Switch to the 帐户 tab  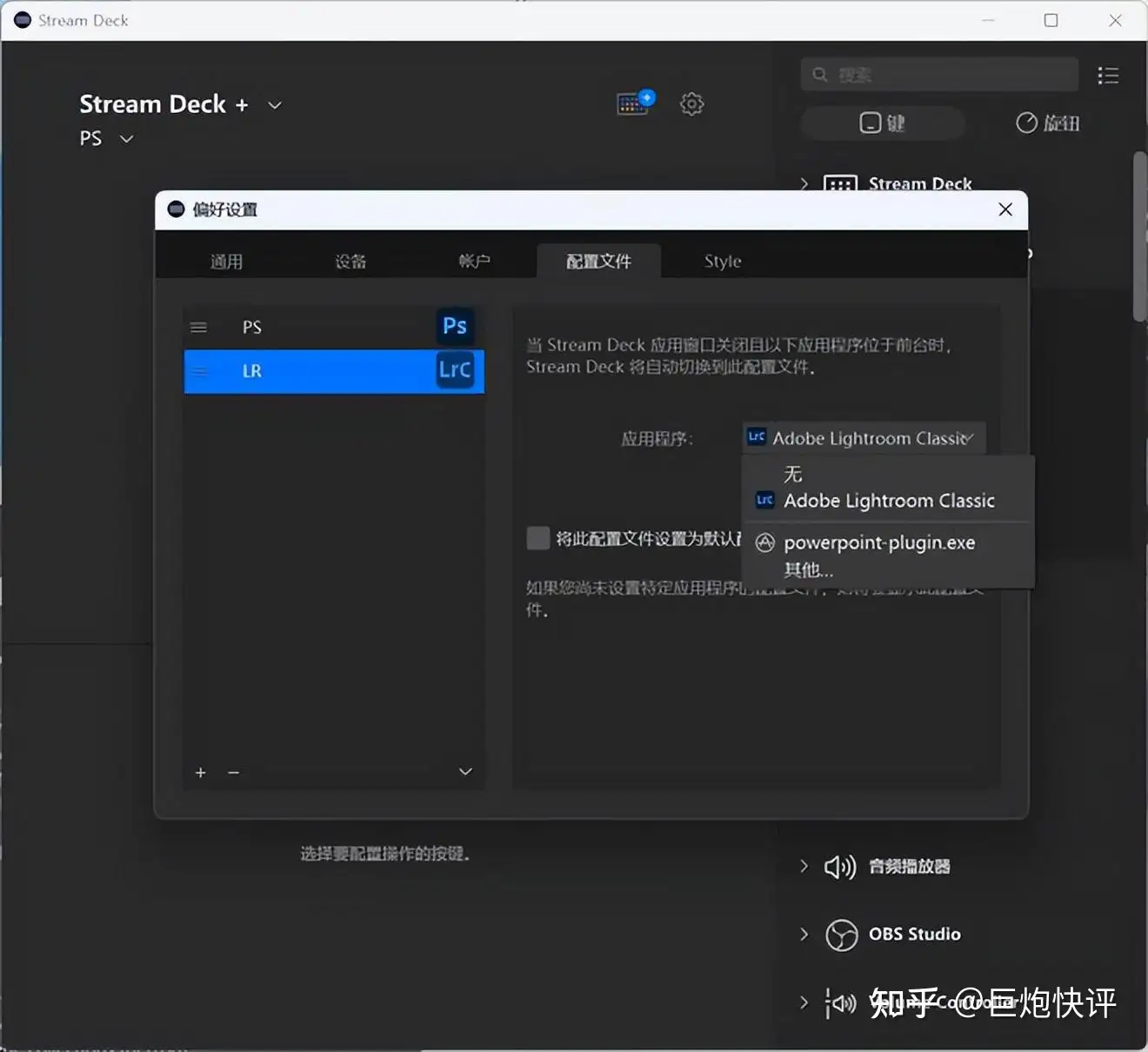tap(474, 261)
